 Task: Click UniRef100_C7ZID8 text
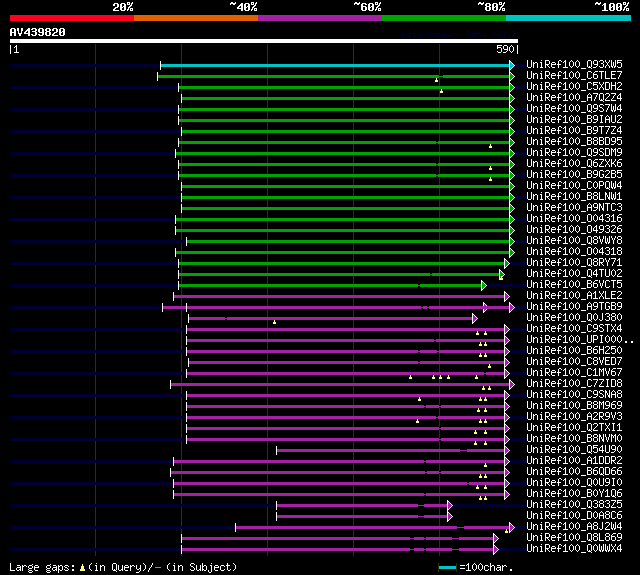(574, 384)
